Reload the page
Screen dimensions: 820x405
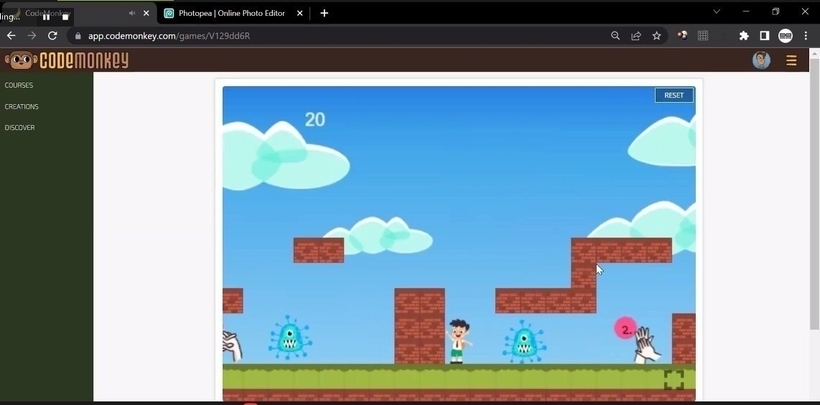[53, 36]
